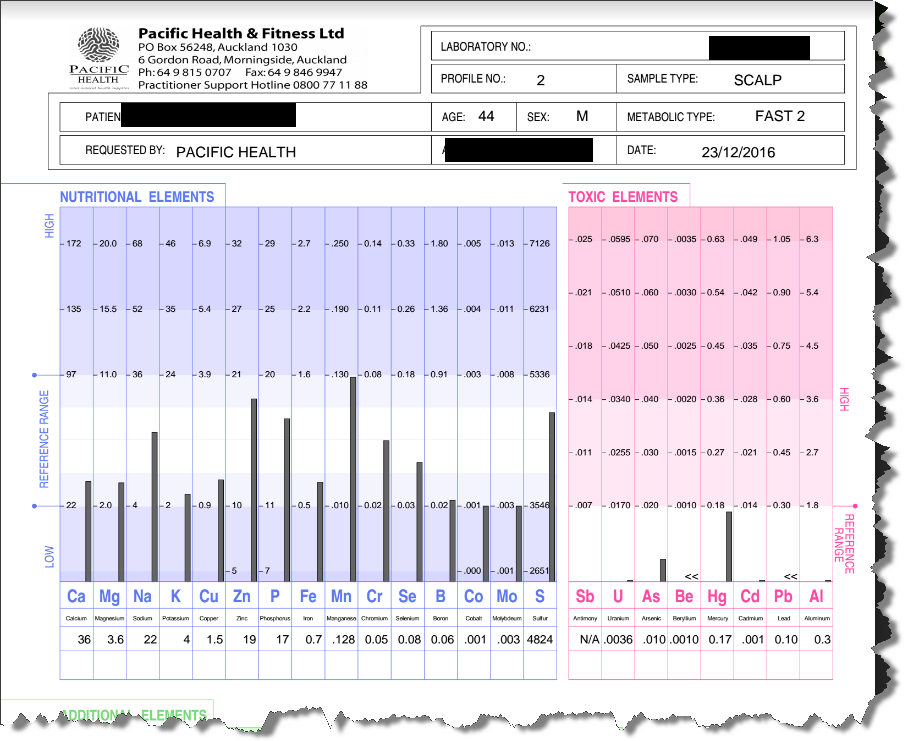Click the 'Al' Aluminum element symbol
905x741 pixels.
pos(816,596)
